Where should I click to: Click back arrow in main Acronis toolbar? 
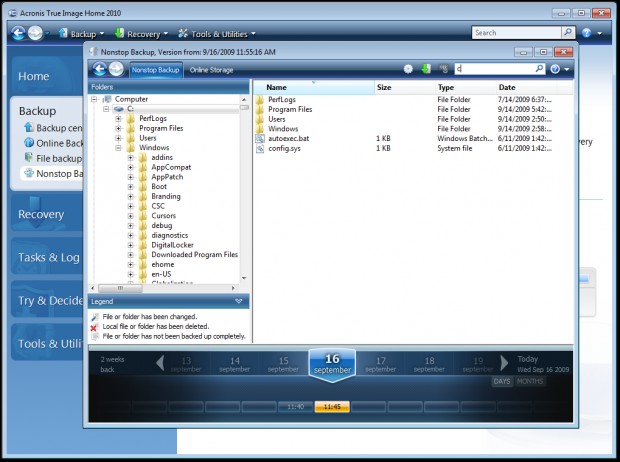pyautogui.click(x=18, y=33)
